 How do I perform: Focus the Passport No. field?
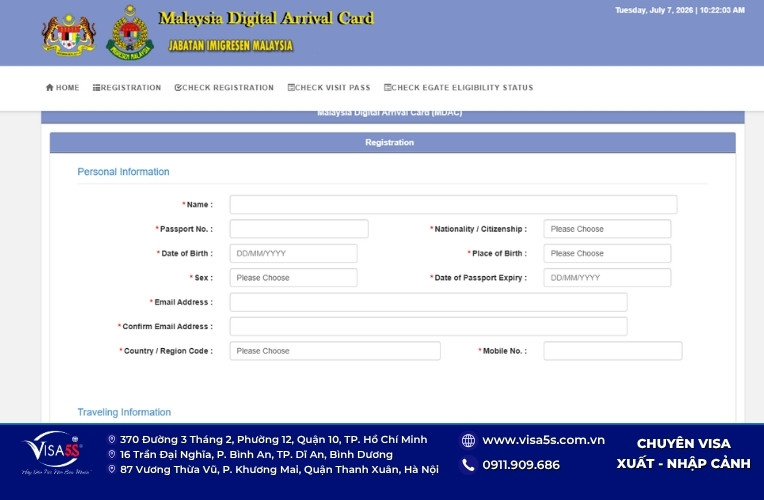coord(299,229)
